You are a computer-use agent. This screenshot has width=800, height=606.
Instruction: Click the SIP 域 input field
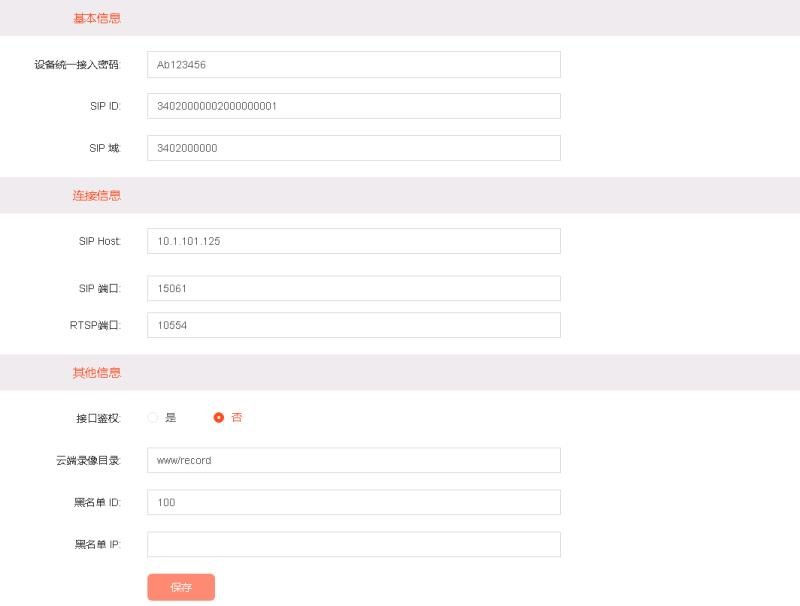[353, 148]
